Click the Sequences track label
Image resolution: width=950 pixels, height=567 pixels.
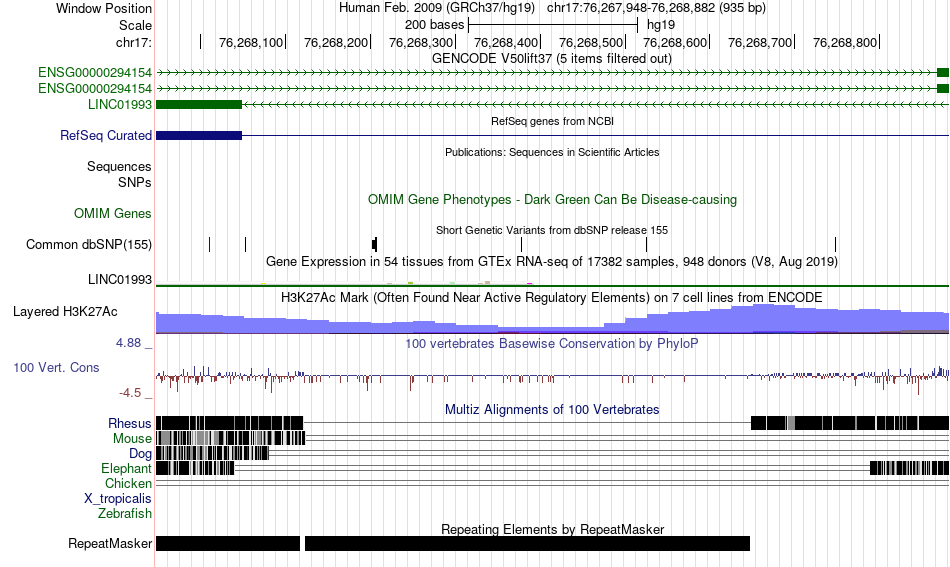119,167
